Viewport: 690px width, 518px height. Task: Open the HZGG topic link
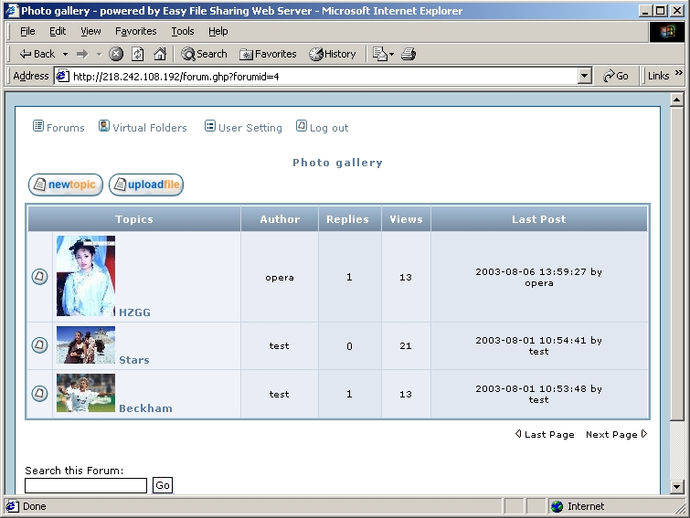(x=135, y=312)
